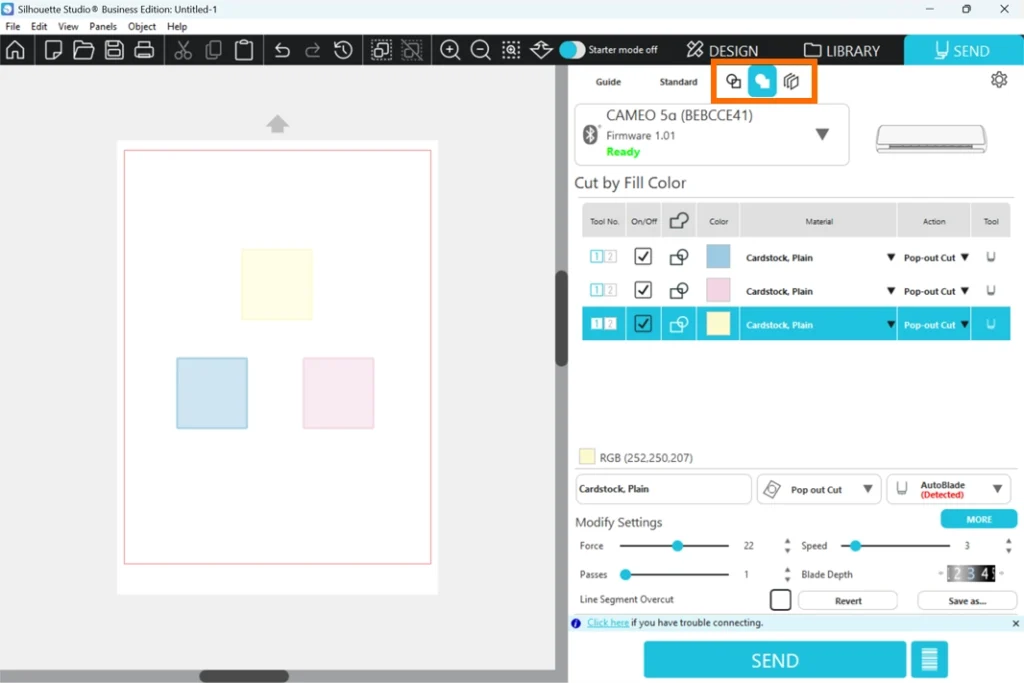Open the Pop out Cut action dropdown
1024x683 pixels.
coord(867,490)
